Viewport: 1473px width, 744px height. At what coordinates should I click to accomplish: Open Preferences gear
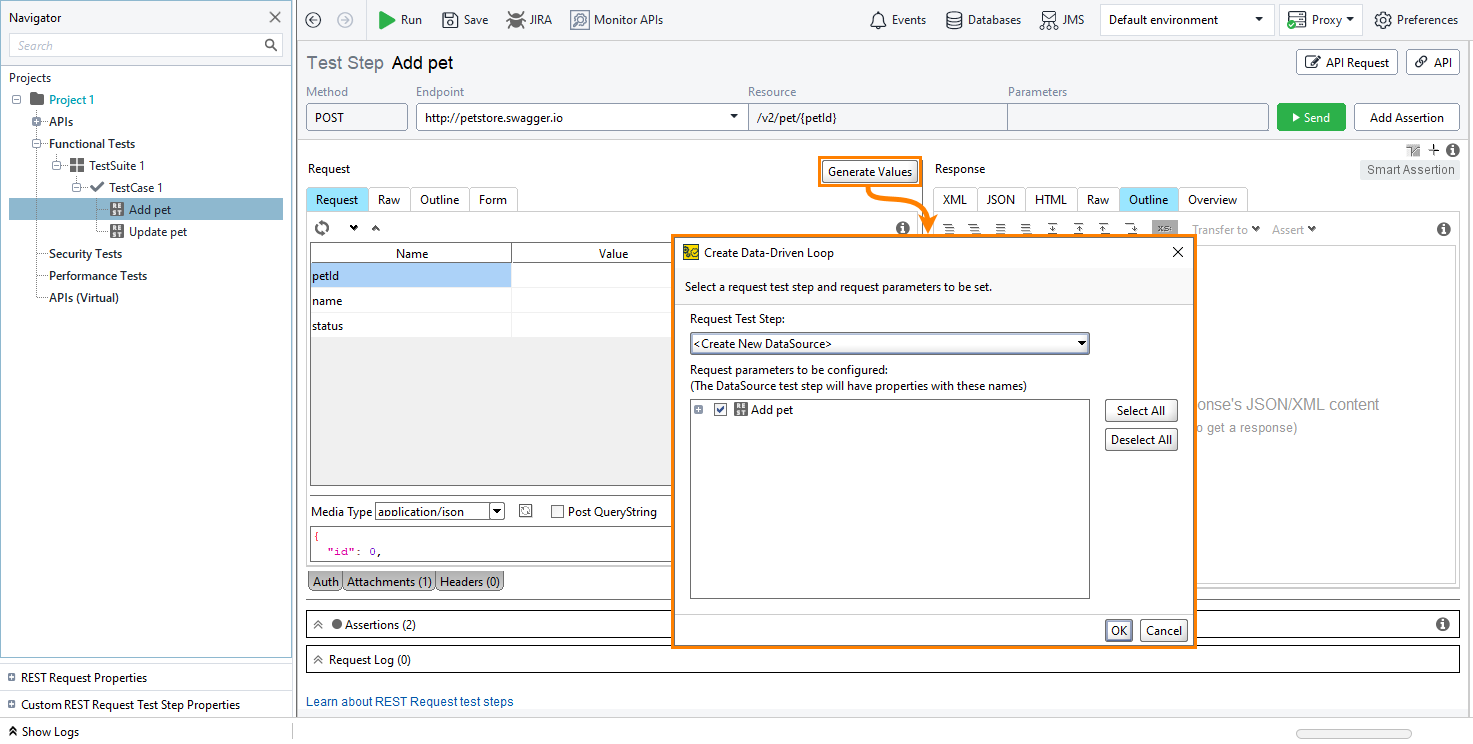click(x=1383, y=20)
